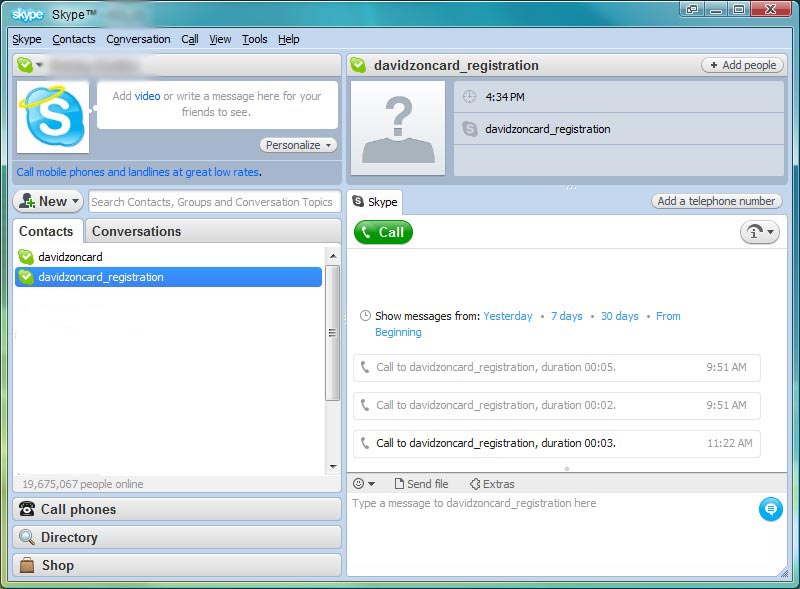Viewport: 800px width, 589px height.
Task: Click the davidzoncard status icon in contacts
Action: tap(26, 257)
